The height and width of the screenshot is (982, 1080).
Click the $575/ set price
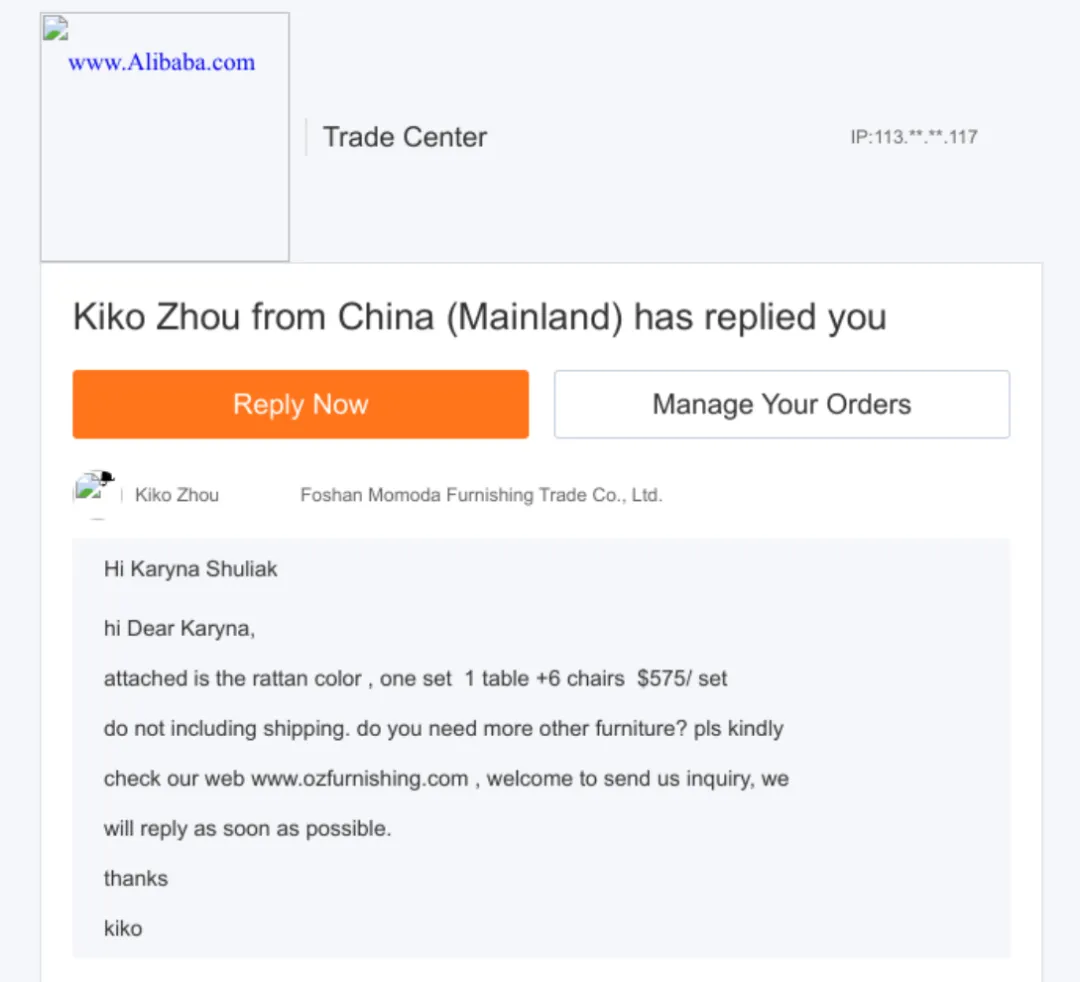click(682, 679)
